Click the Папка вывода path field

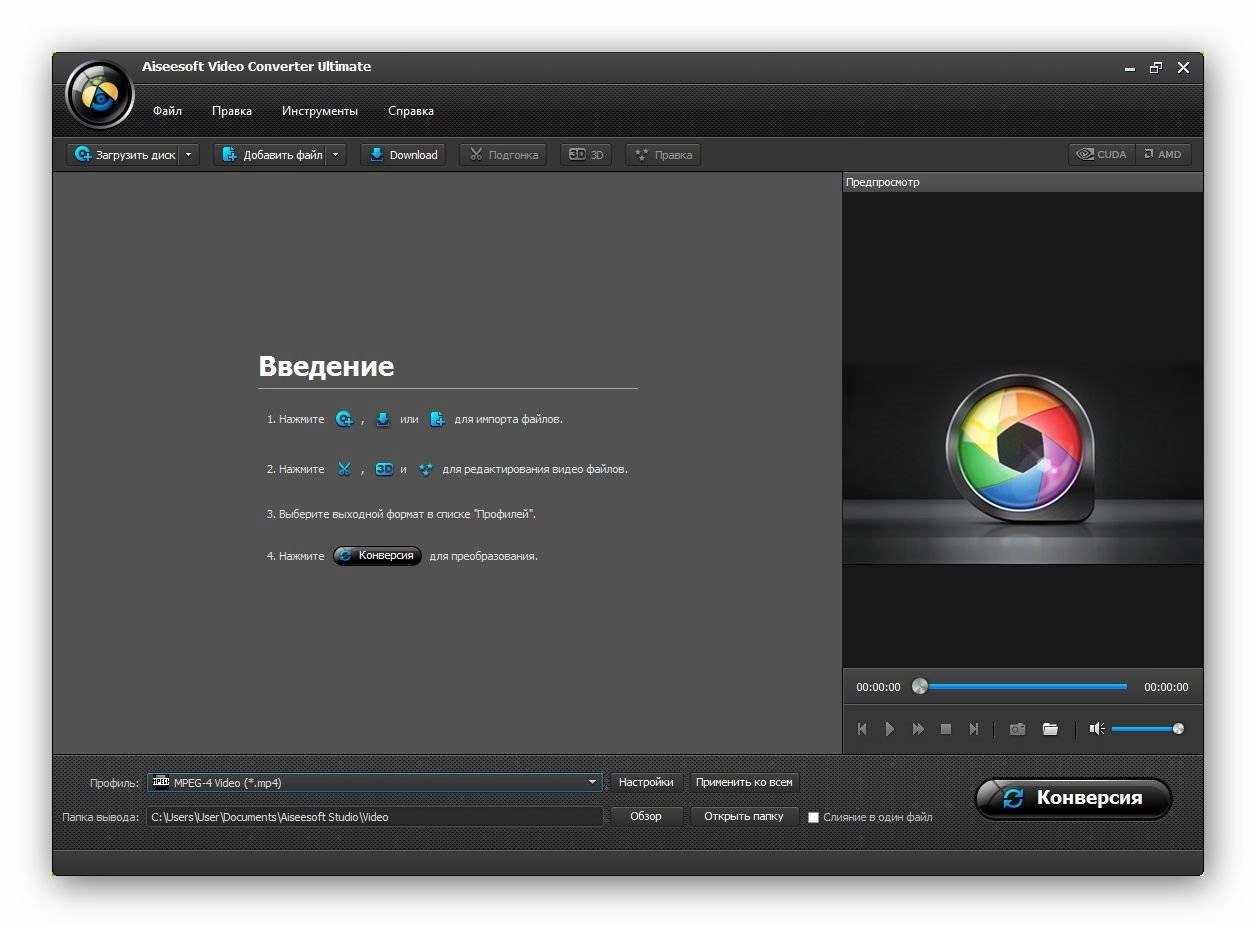375,817
